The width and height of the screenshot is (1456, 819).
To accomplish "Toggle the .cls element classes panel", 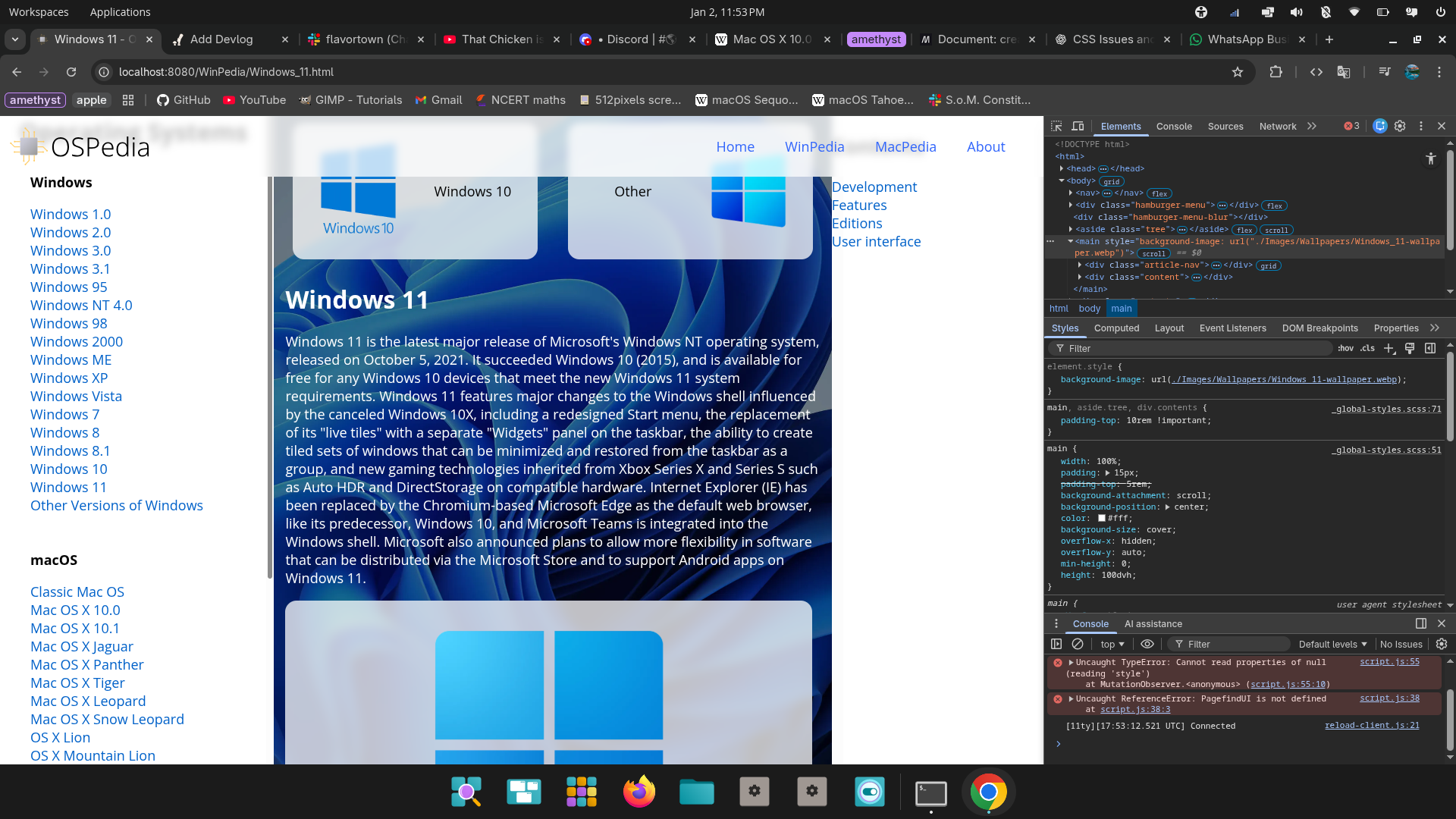I will pyautogui.click(x=1367, y=348).
